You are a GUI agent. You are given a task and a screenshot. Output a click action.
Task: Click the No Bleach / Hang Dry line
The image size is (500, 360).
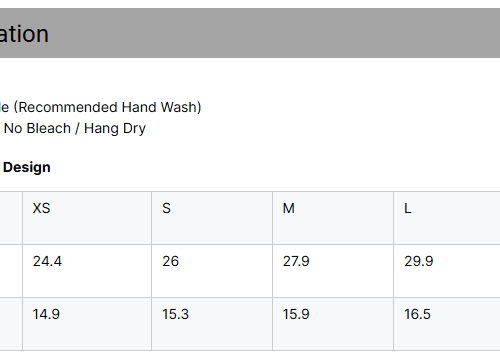tap(75, 128)
